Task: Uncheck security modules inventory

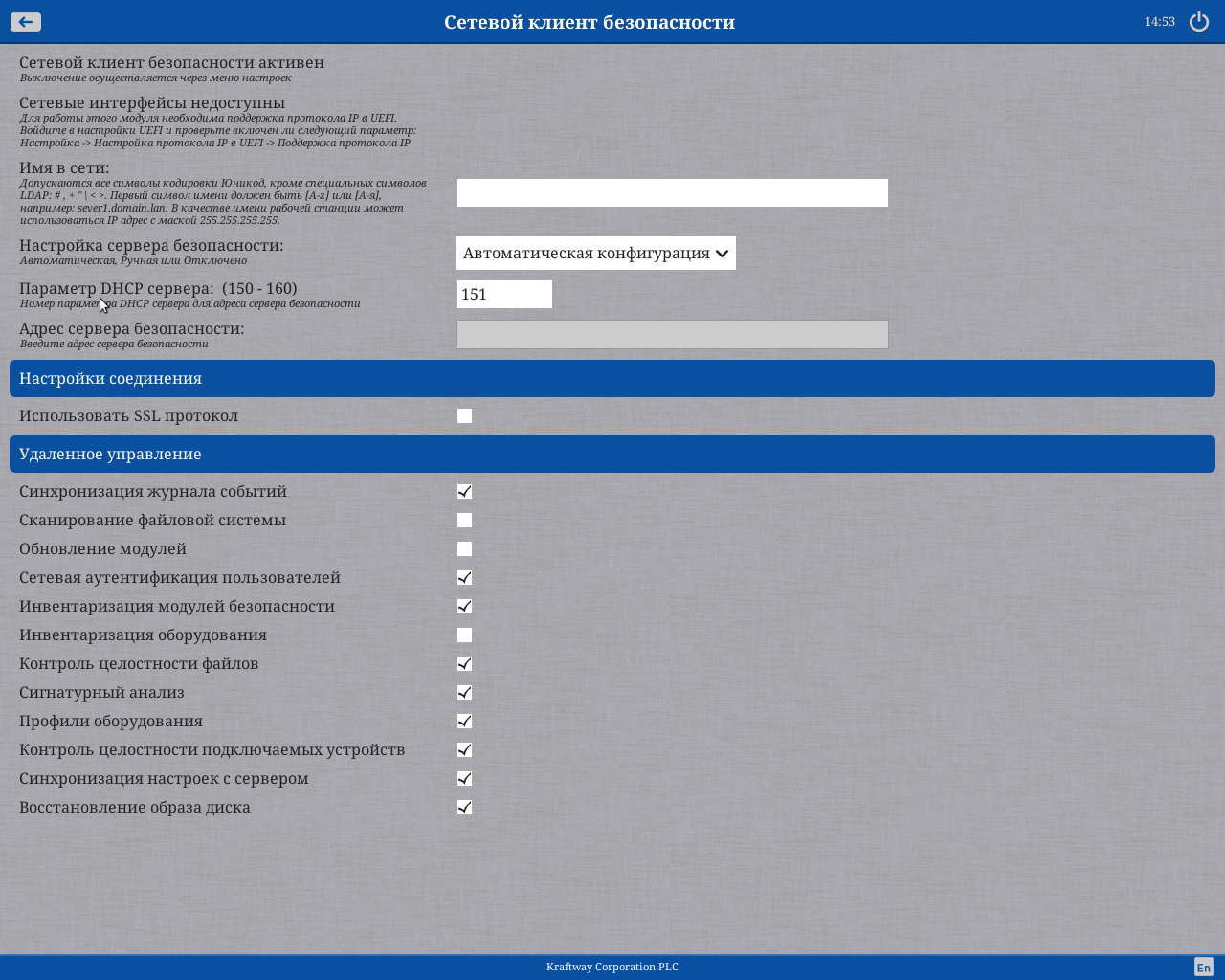Action: pyautogui.click(x=464, y=607)
